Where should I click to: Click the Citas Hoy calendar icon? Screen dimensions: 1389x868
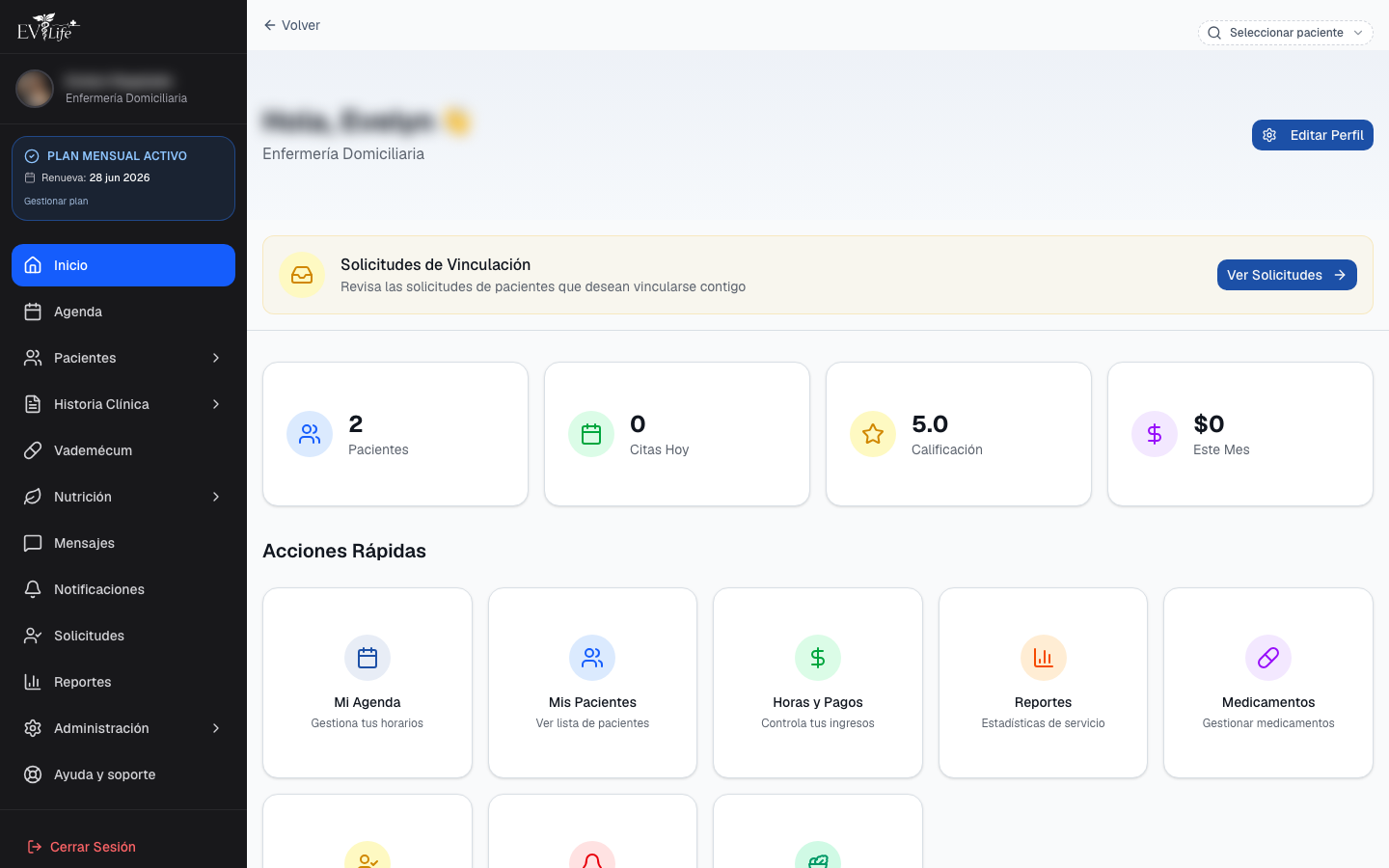pos(591,434)
